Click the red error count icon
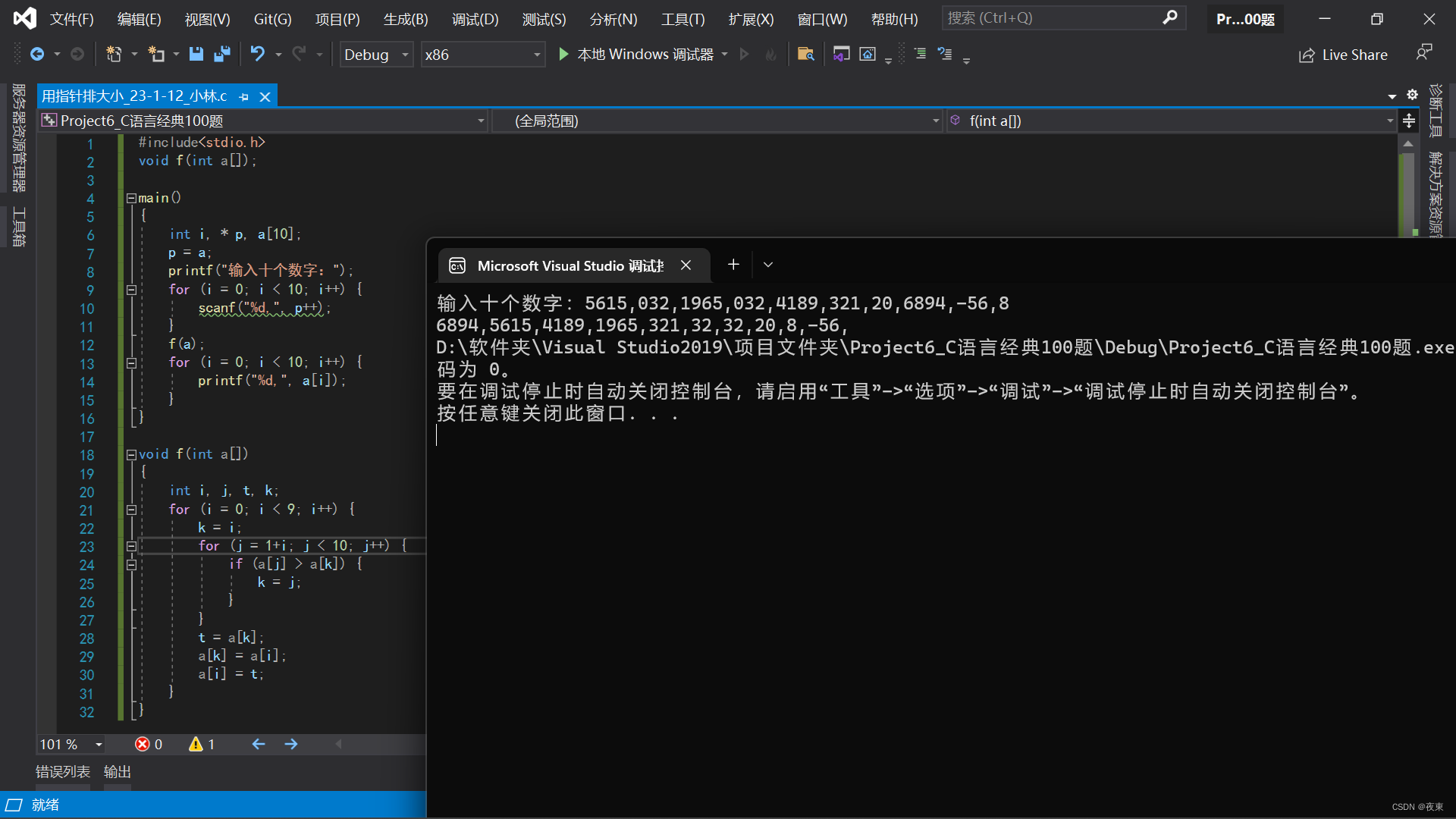The height and width of the screenshot is (819, 1456). (142, 744)
